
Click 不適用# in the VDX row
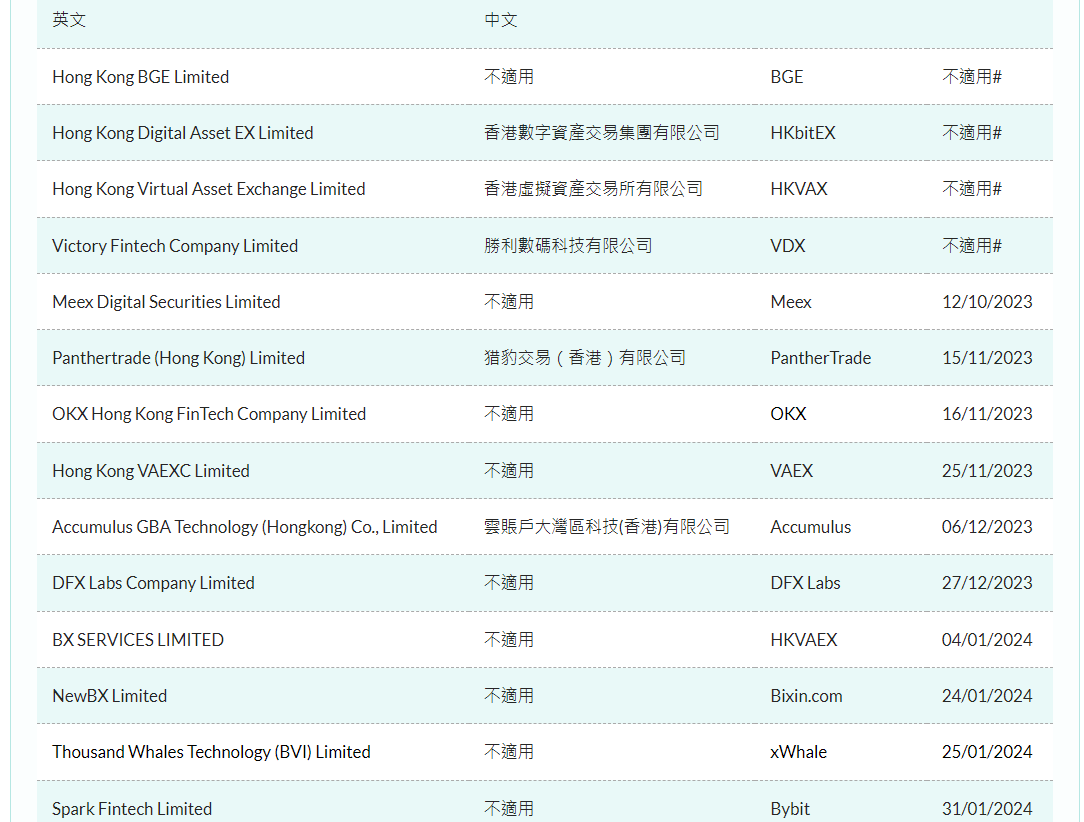[x=971, y=245]
